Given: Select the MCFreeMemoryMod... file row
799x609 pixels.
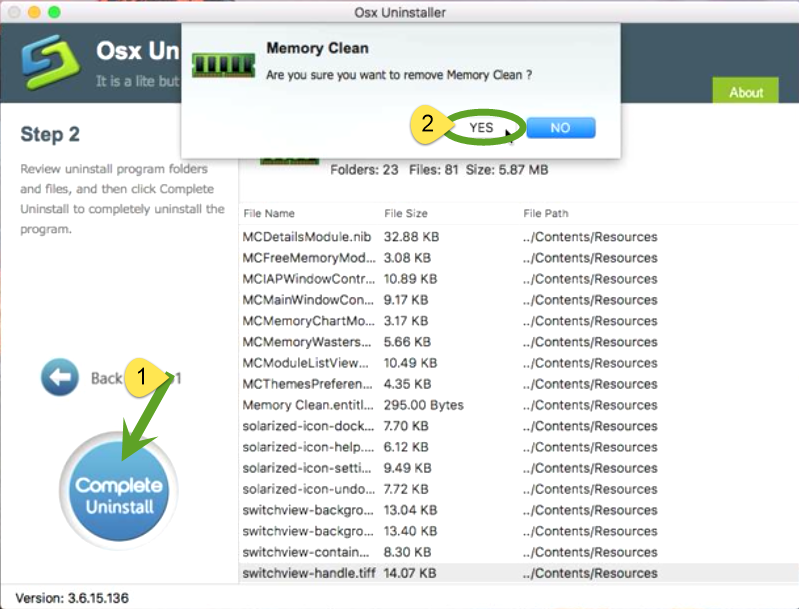Looking at the screenshot, I should pyautogui.click(x=519, y=258).
